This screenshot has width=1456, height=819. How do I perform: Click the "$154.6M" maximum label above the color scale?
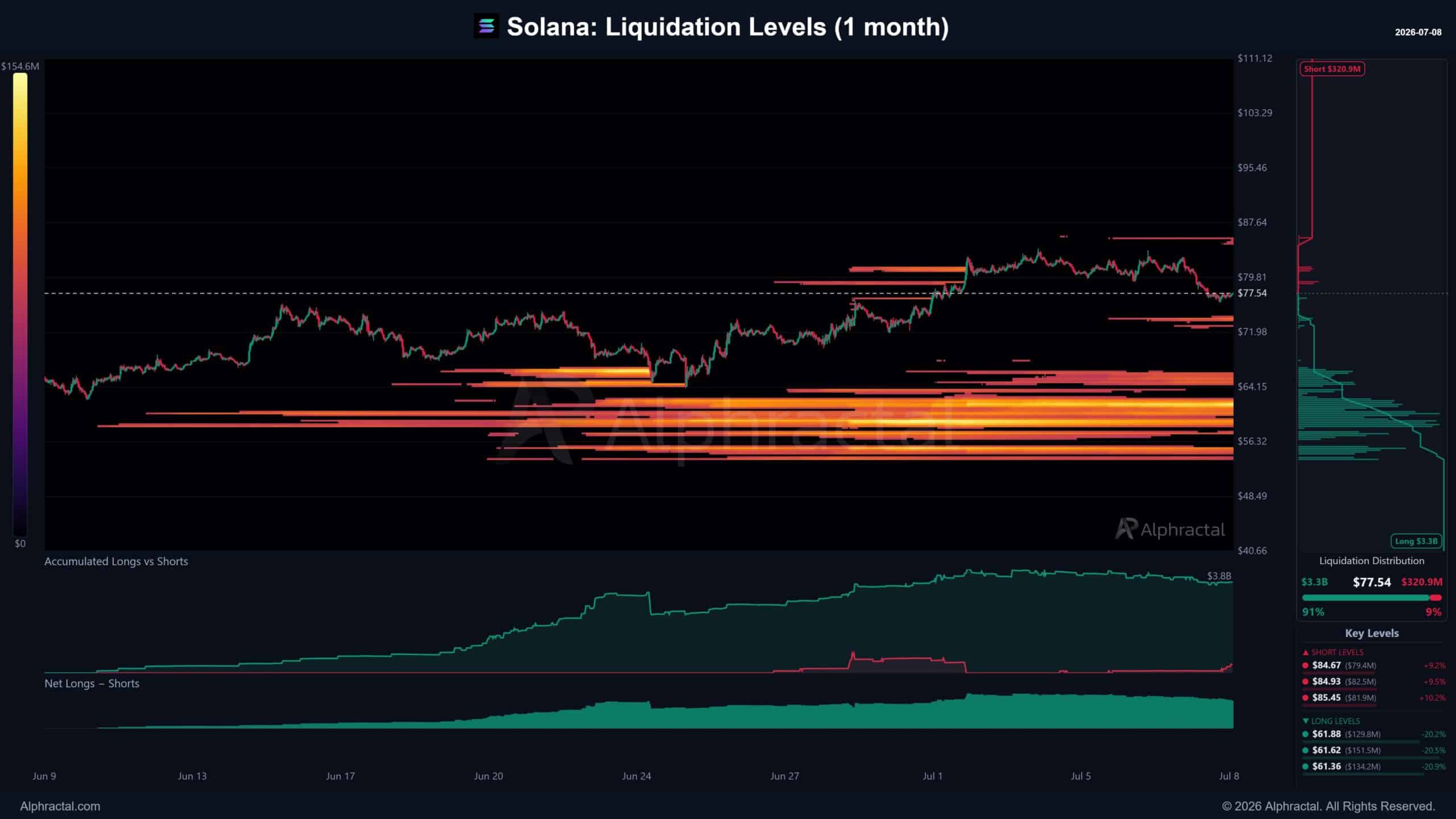point(20,66)
